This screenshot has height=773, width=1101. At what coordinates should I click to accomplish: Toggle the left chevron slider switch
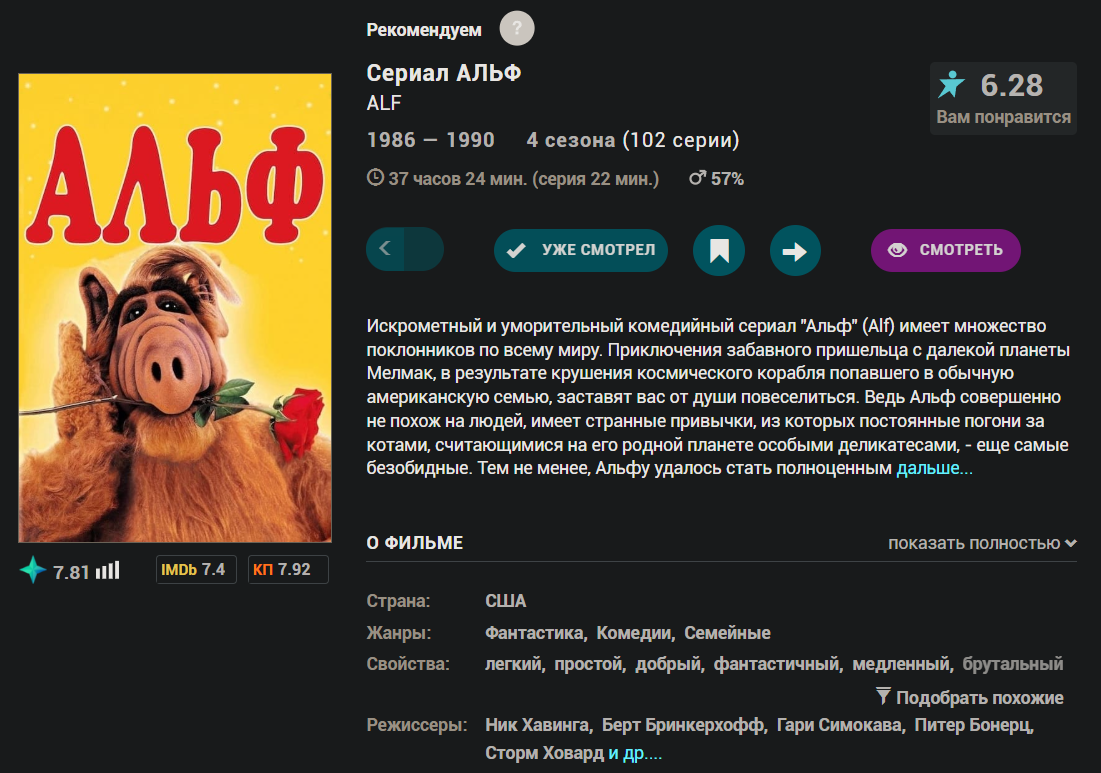click(404, 250)
